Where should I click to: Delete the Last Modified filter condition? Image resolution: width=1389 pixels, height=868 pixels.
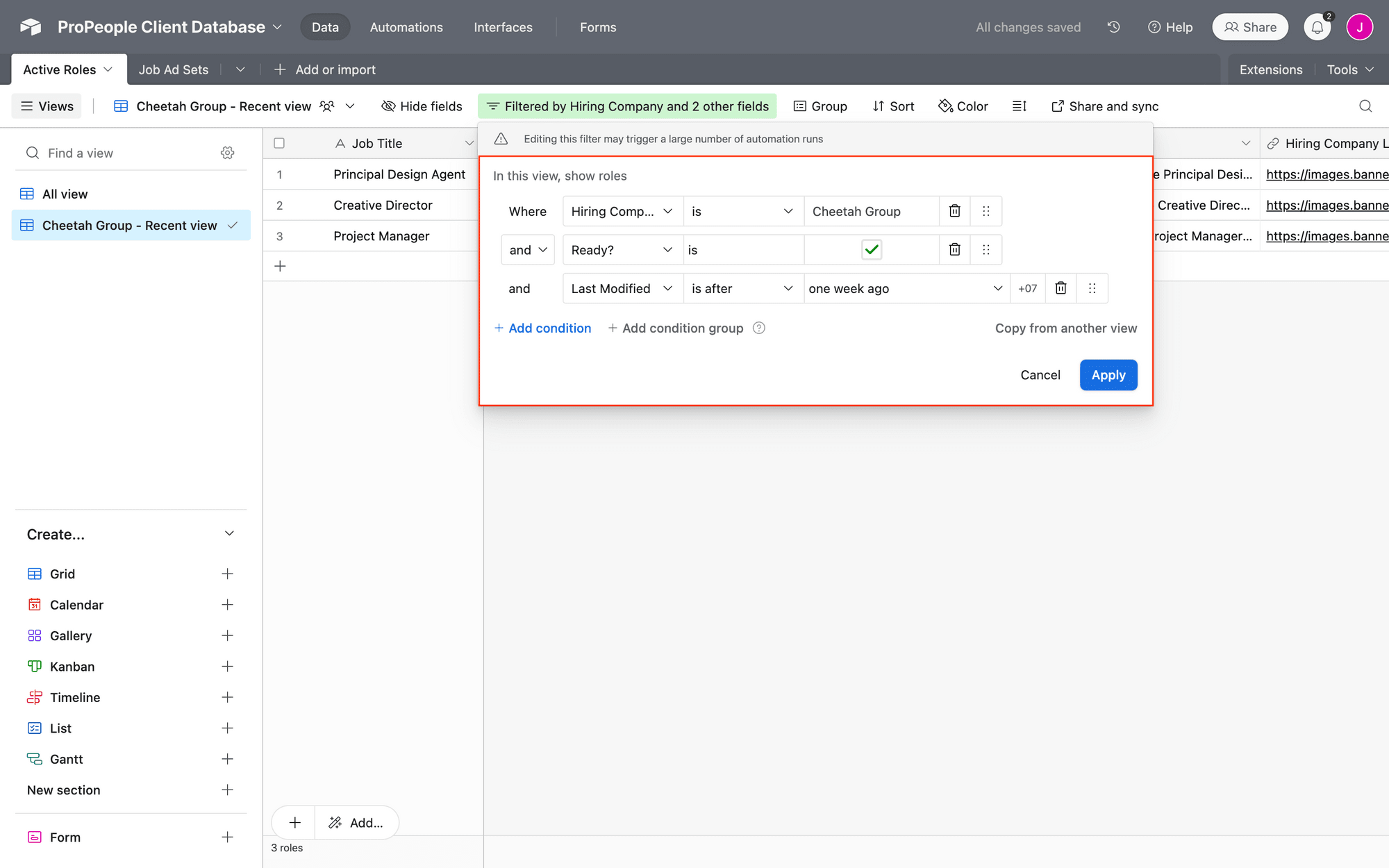[x=1061, y=288]
